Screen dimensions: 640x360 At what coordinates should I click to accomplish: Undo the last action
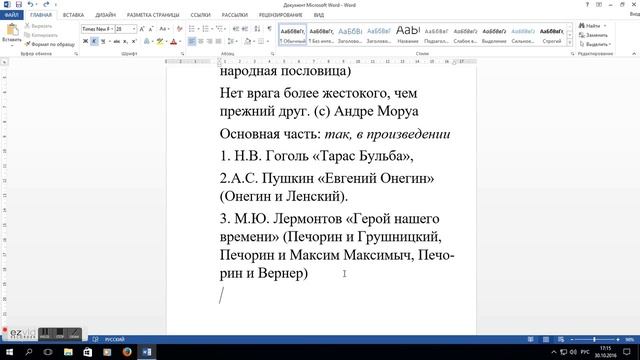tap(30, 4)
